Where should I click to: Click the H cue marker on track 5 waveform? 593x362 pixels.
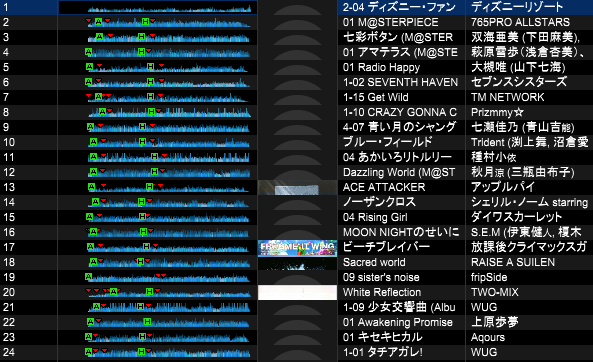(x=151, y=66)
